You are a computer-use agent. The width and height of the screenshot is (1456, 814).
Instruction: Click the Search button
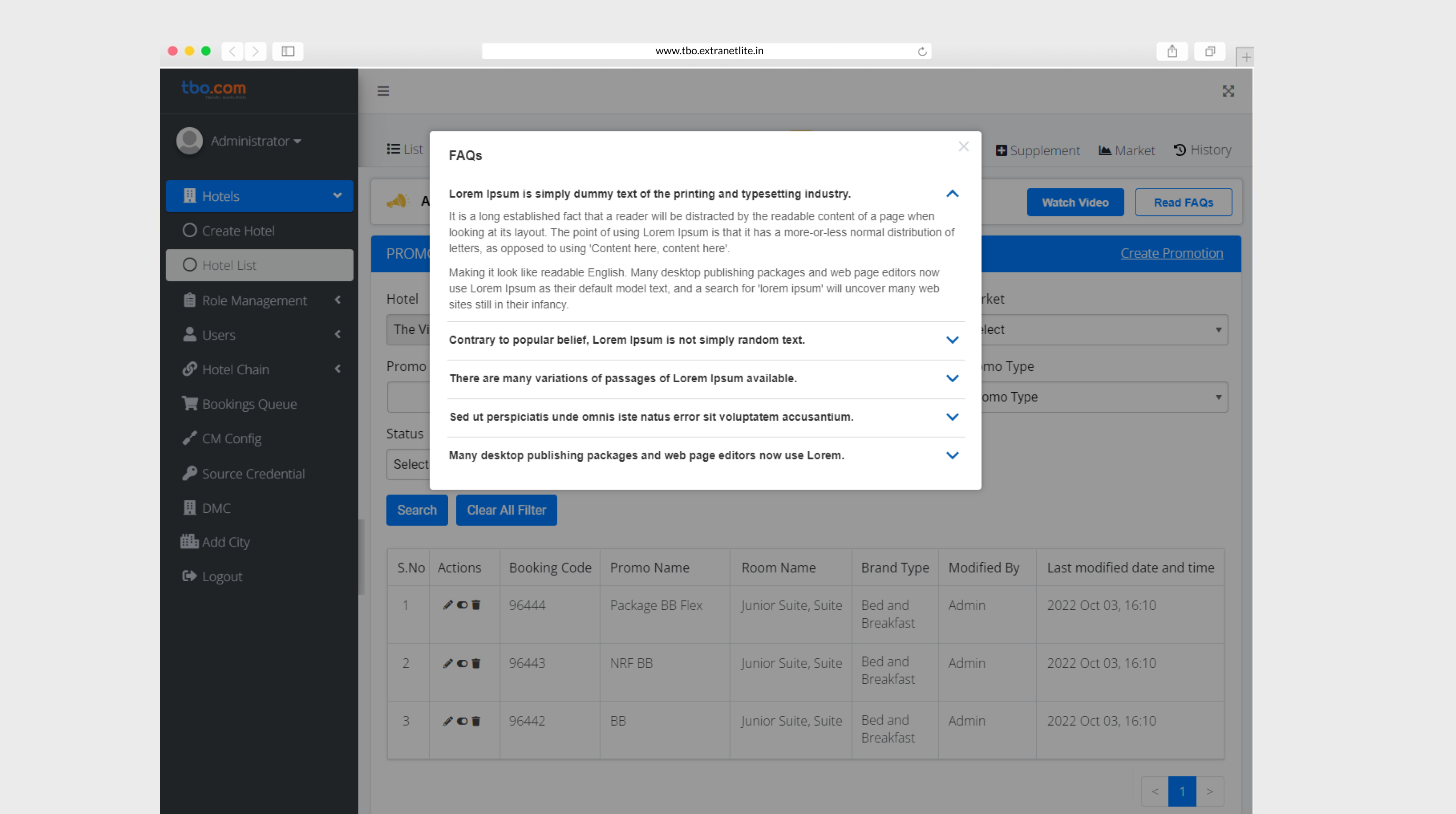(417, 510)
